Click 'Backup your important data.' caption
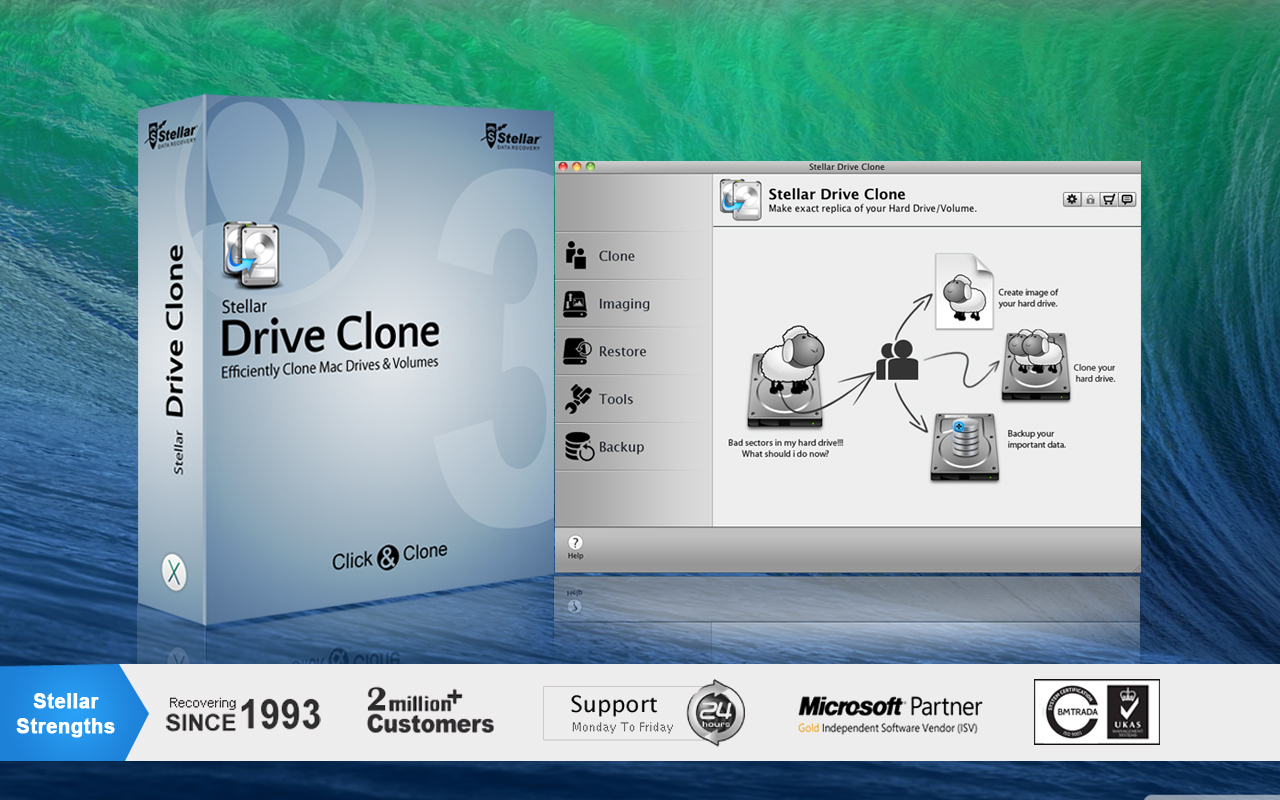Screen dimensions: 1280x800 click(x=1036, y=439)
